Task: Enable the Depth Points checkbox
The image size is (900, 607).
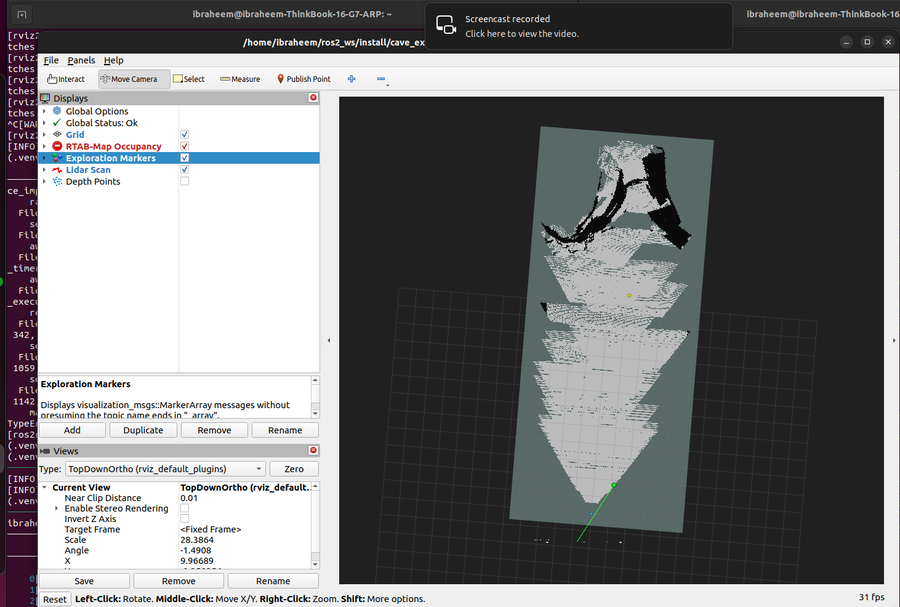Action: [x=184, y=181]
